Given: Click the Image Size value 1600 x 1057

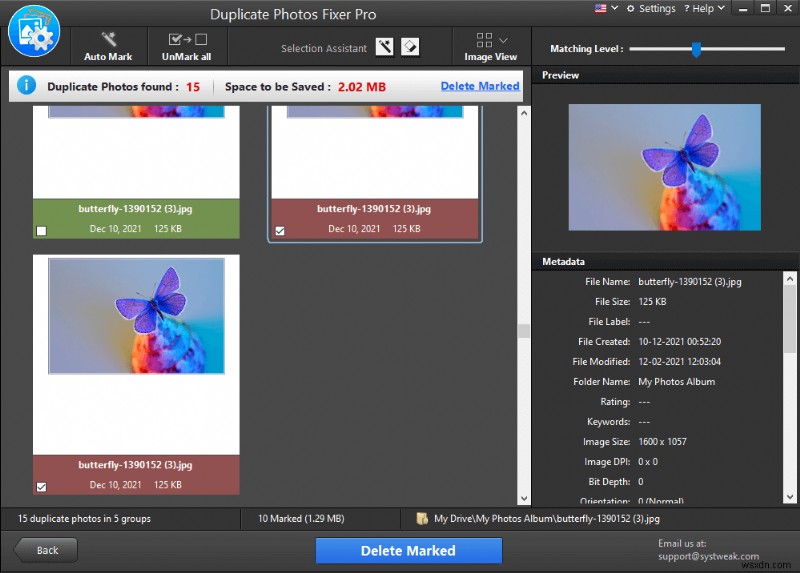Looking at the screenshot, I should coord(662,442).
